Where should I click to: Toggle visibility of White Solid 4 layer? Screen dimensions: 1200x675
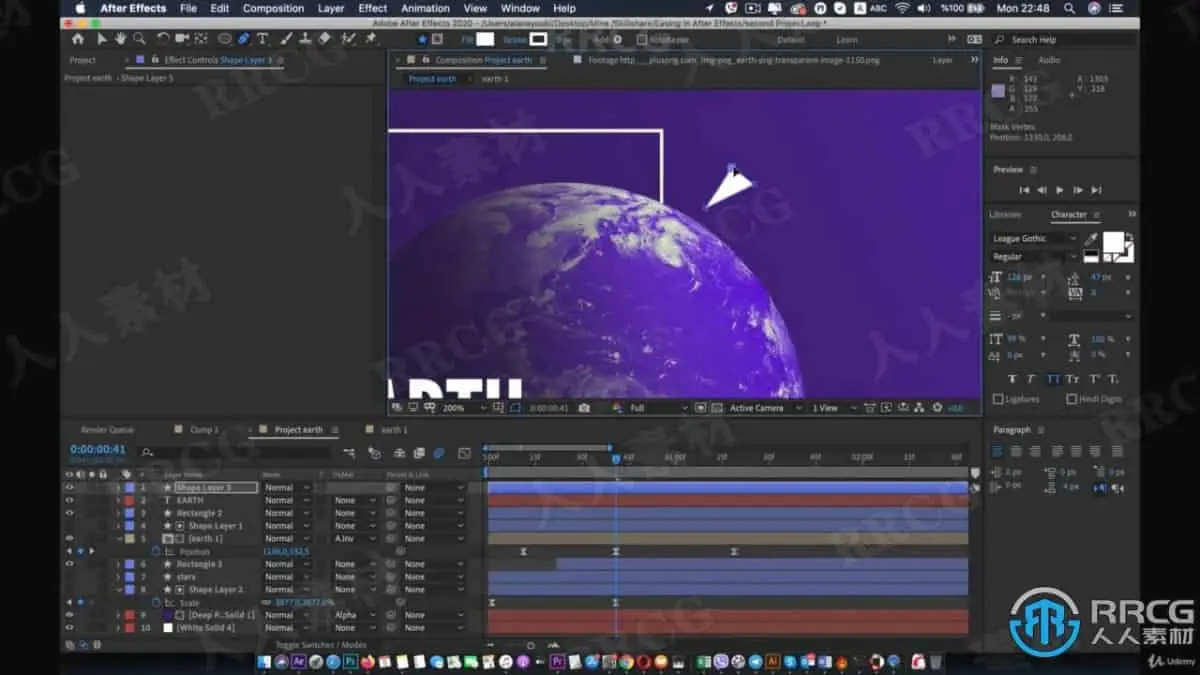[69, 628]
